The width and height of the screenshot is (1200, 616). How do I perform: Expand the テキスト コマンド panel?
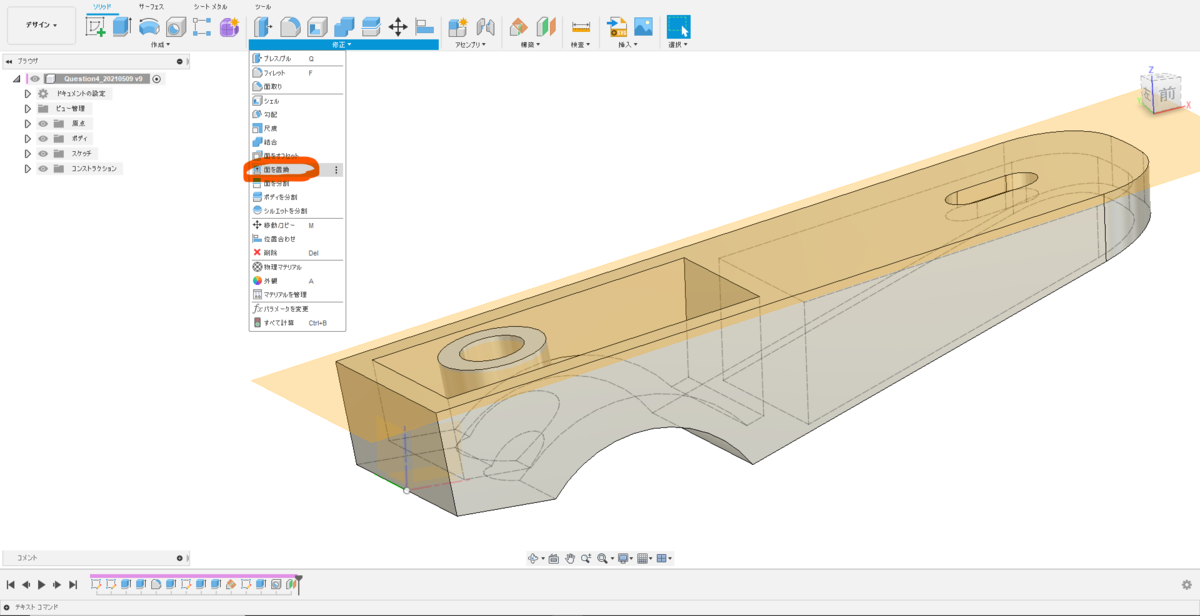click(x=7, y=607)
